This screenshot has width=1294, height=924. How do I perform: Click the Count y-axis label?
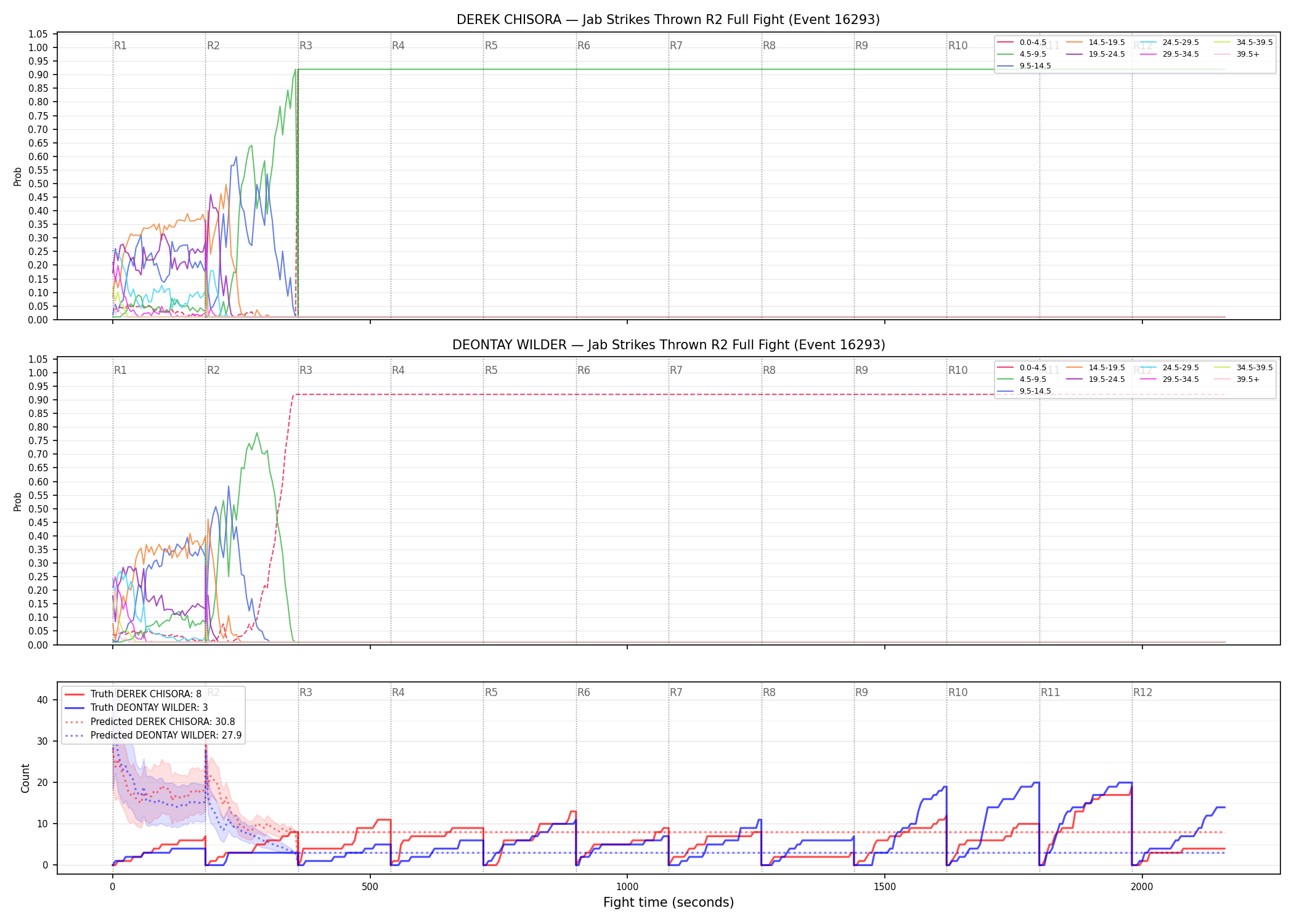click(25, 778)
